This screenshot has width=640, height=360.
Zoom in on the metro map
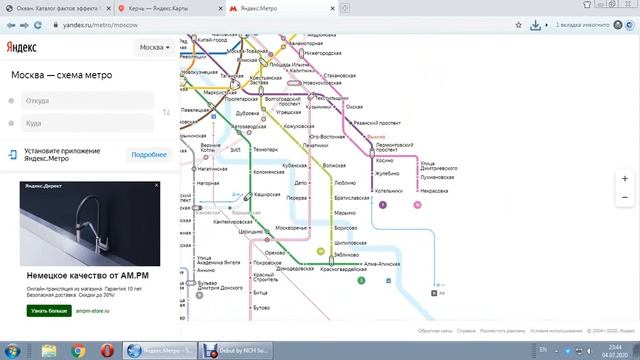624,179
